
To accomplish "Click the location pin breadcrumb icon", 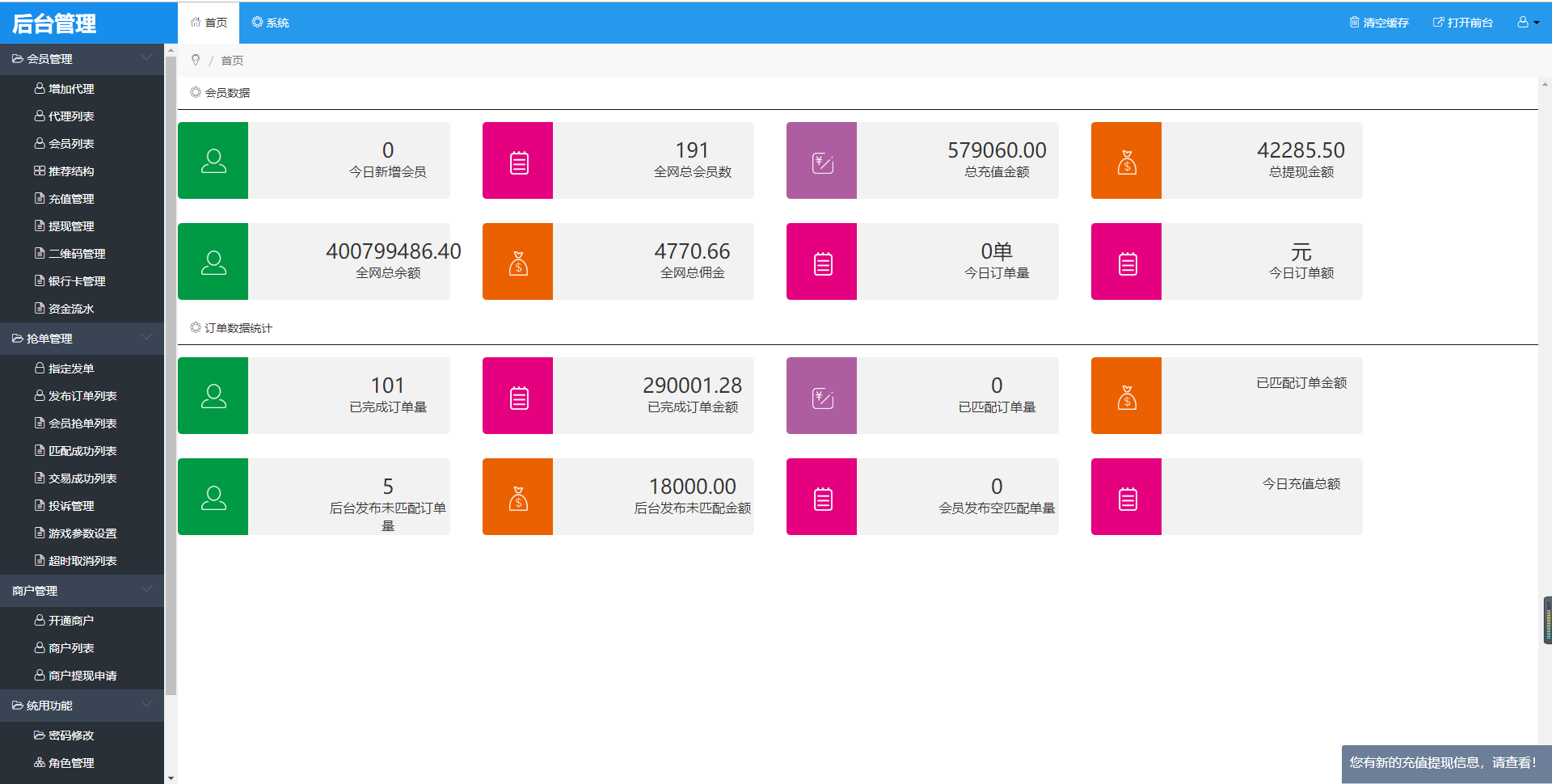I will pos(196,60).
